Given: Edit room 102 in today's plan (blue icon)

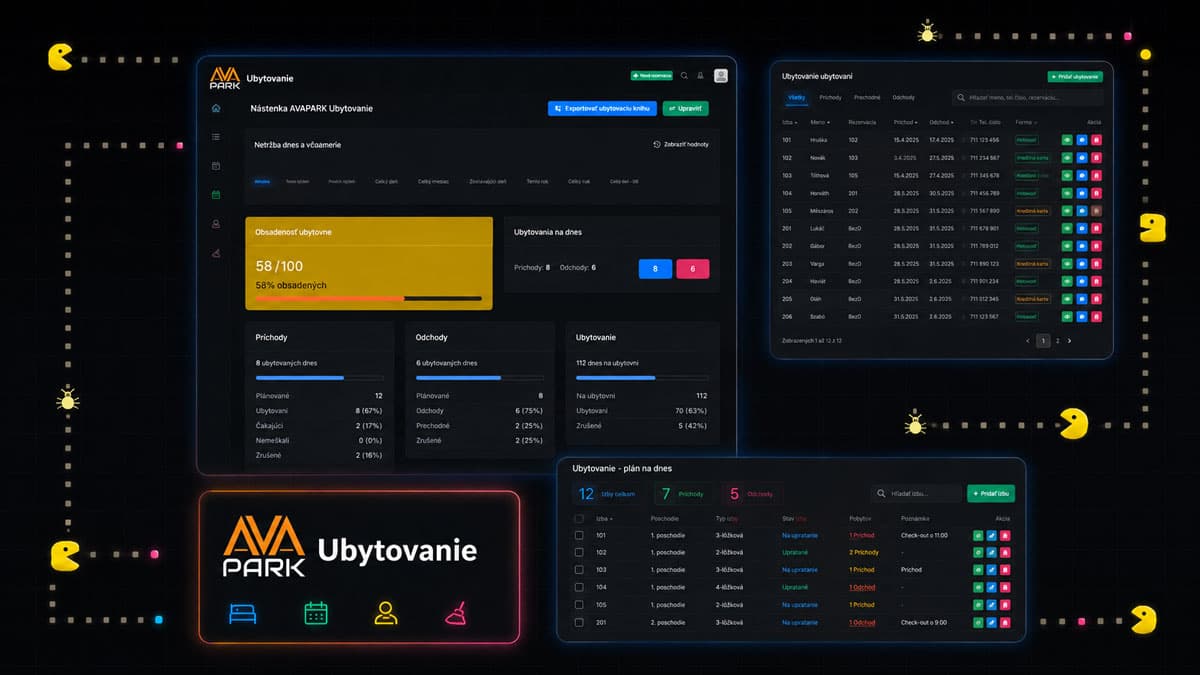Looking at the screenshot, I should tap(992, 553).
